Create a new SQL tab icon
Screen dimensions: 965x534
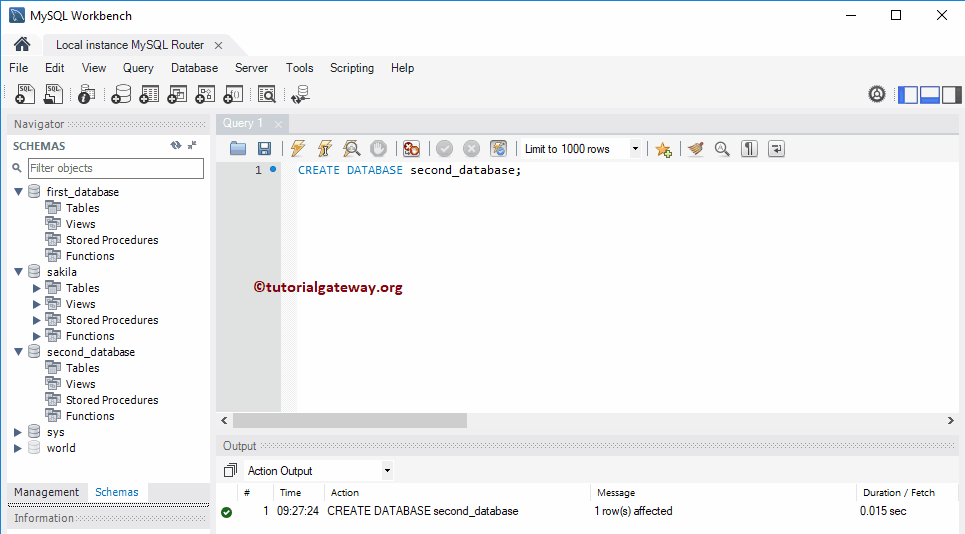coord(25,94)
